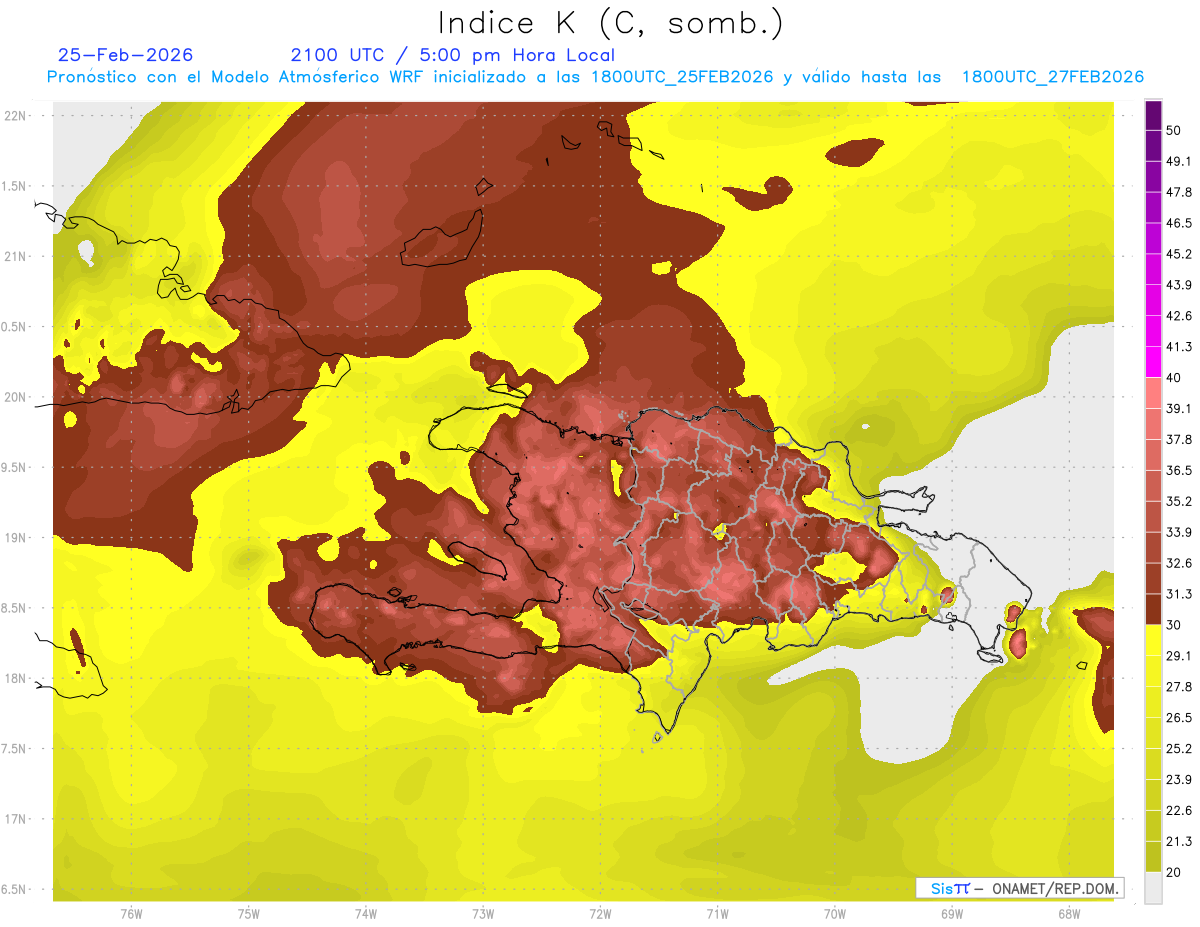Click the legend value '22.6'
The image size is (1200, 927).
[x=1179, y=811]
